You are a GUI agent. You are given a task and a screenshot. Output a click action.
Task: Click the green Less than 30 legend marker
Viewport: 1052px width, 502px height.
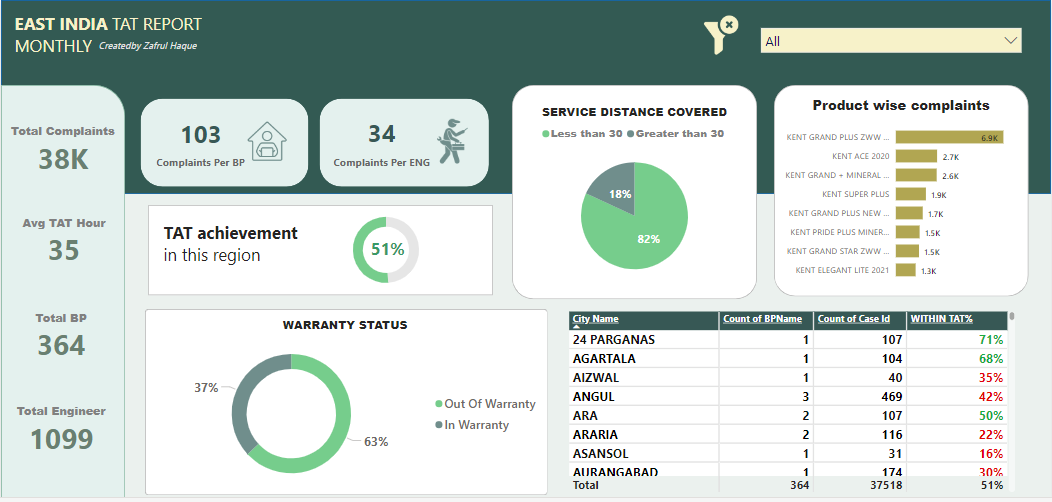coord(546,134)
